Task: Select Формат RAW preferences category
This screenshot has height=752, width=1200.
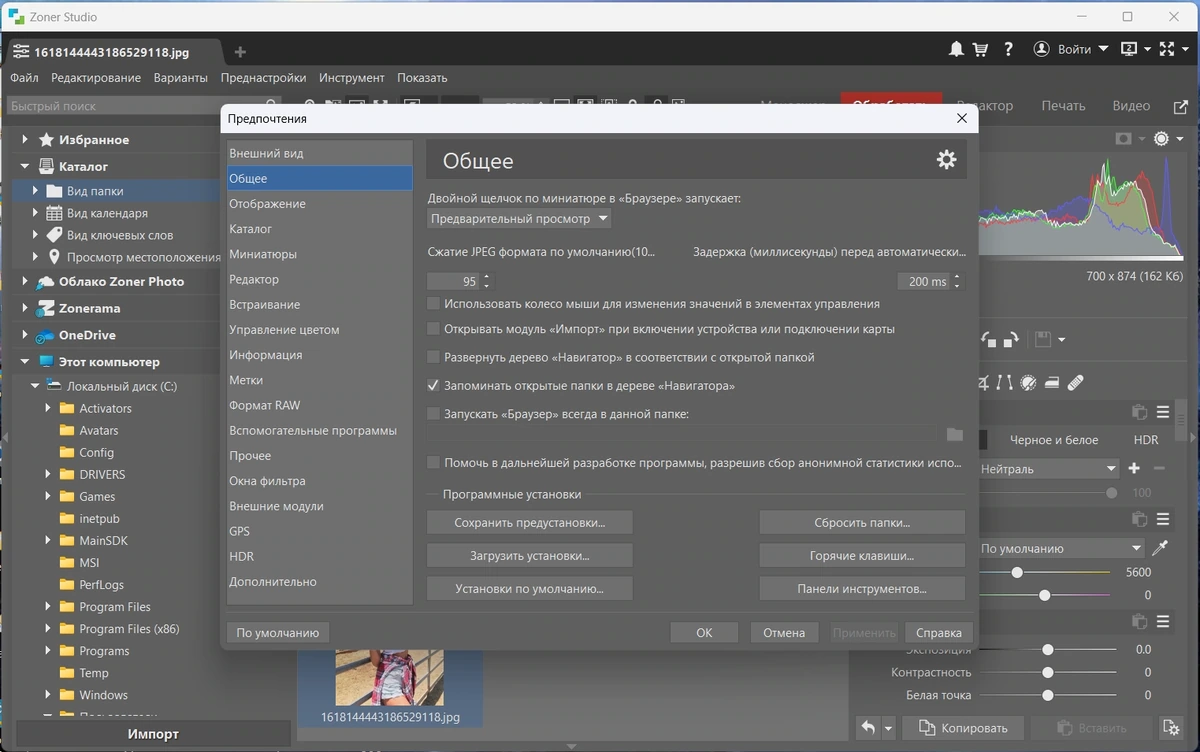Action: click(264, 405)
